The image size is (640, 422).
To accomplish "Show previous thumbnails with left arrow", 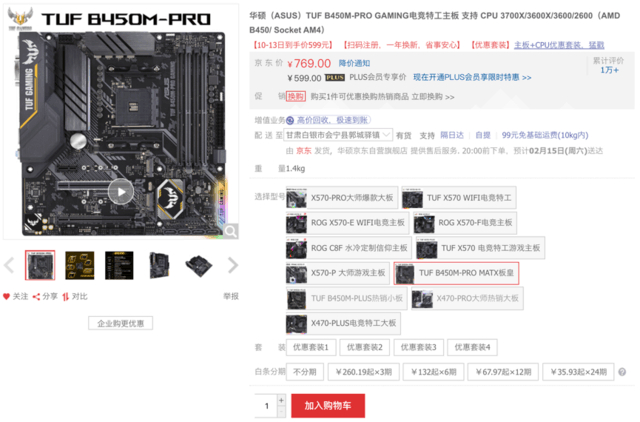I will coord(9,265).
